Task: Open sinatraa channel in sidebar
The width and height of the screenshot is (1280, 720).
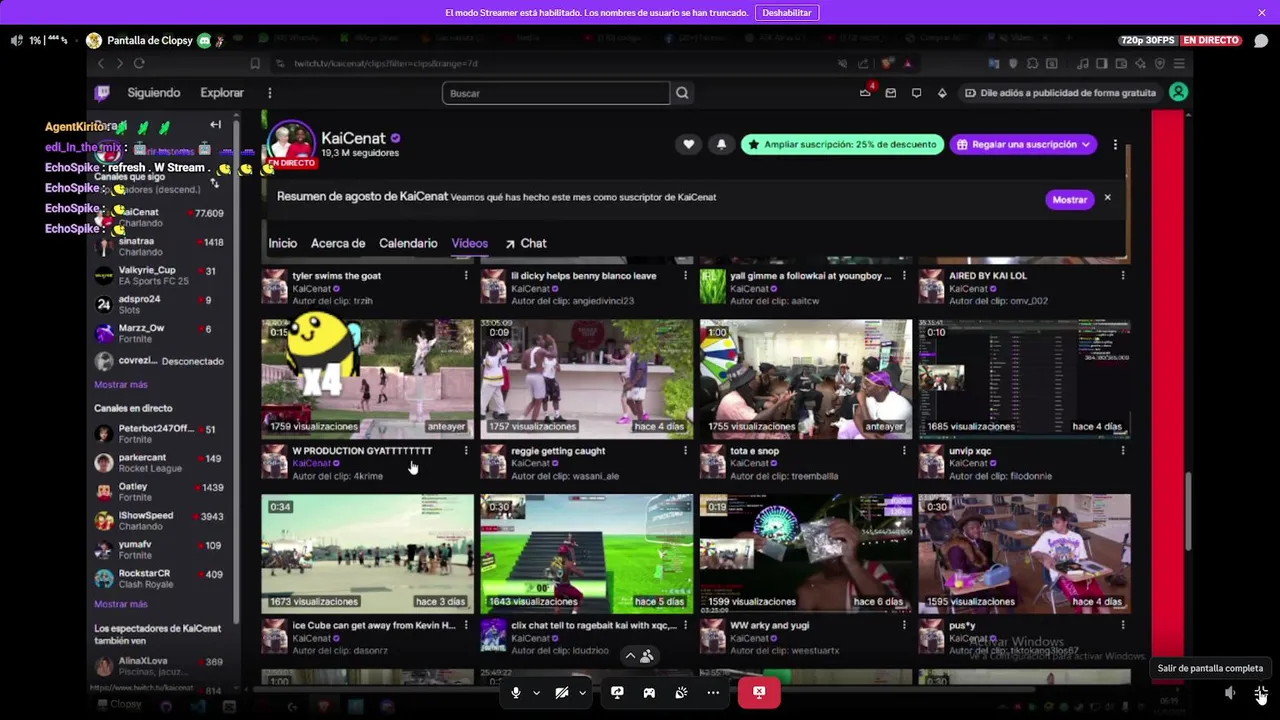Action: 160,246
